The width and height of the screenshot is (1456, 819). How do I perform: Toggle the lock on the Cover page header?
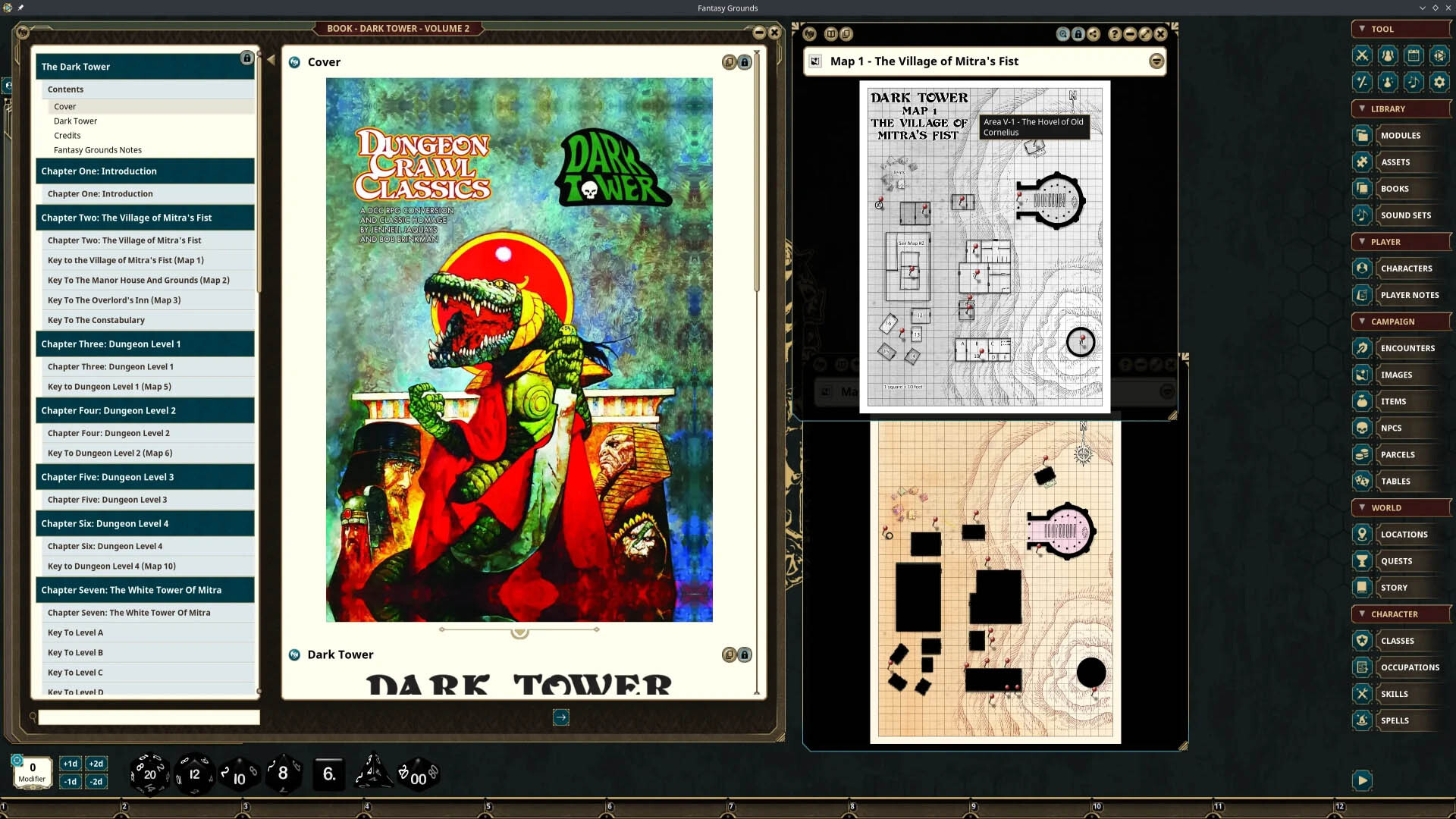pyautogui.click(x=745, y=62)
